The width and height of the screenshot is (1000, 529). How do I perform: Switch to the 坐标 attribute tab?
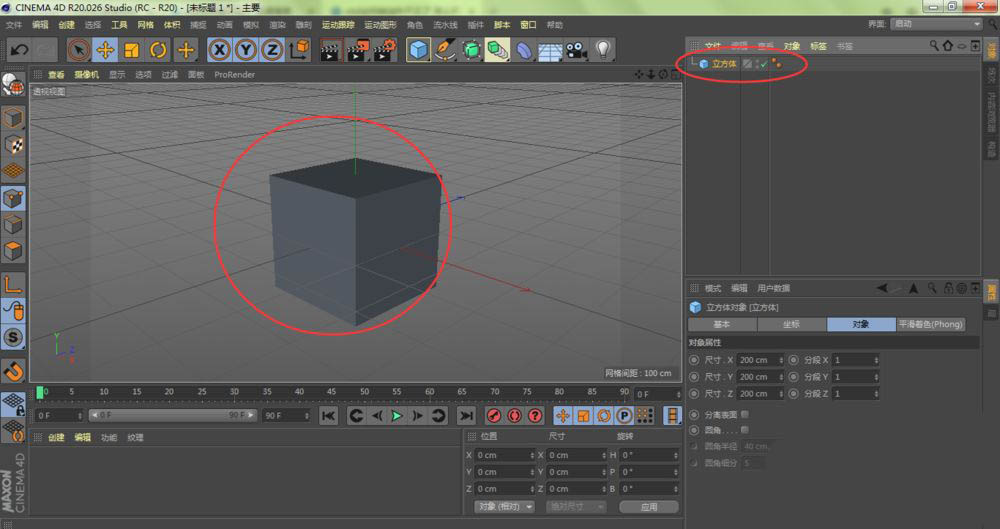pos(791,324)
